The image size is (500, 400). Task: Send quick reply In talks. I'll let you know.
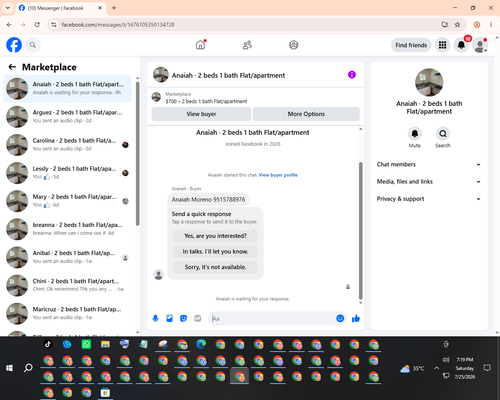pos(215,251)
